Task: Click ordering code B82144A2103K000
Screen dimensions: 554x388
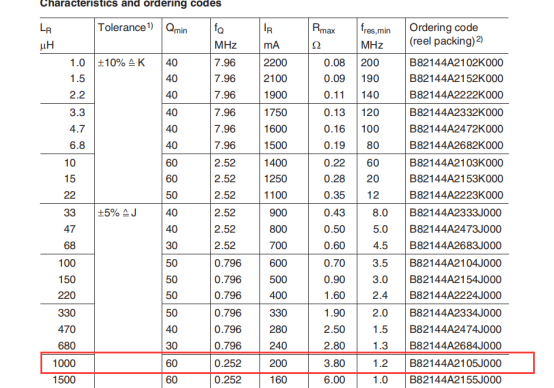Action: click(456, 163)
